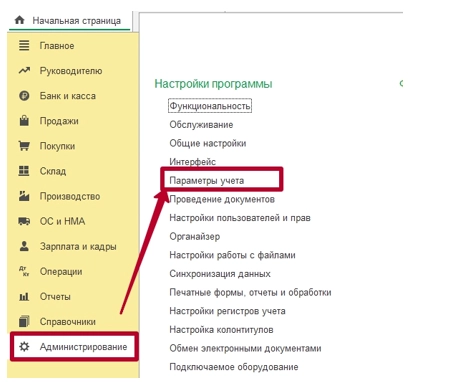This screenshot has height=382, width=467.
Task: Open Настройка колонтитулов
Action: pos(221,330)
